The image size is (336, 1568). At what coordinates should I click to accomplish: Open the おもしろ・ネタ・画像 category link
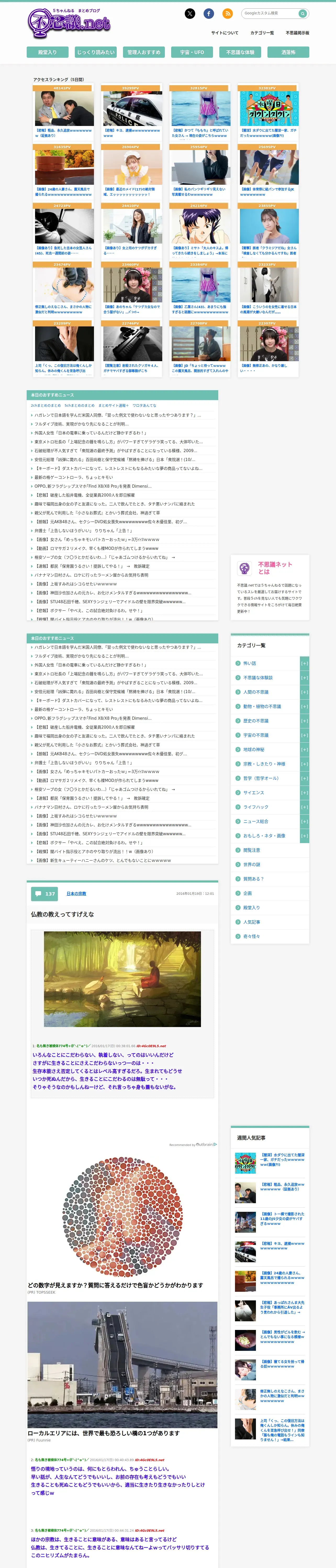coord(264,836)
